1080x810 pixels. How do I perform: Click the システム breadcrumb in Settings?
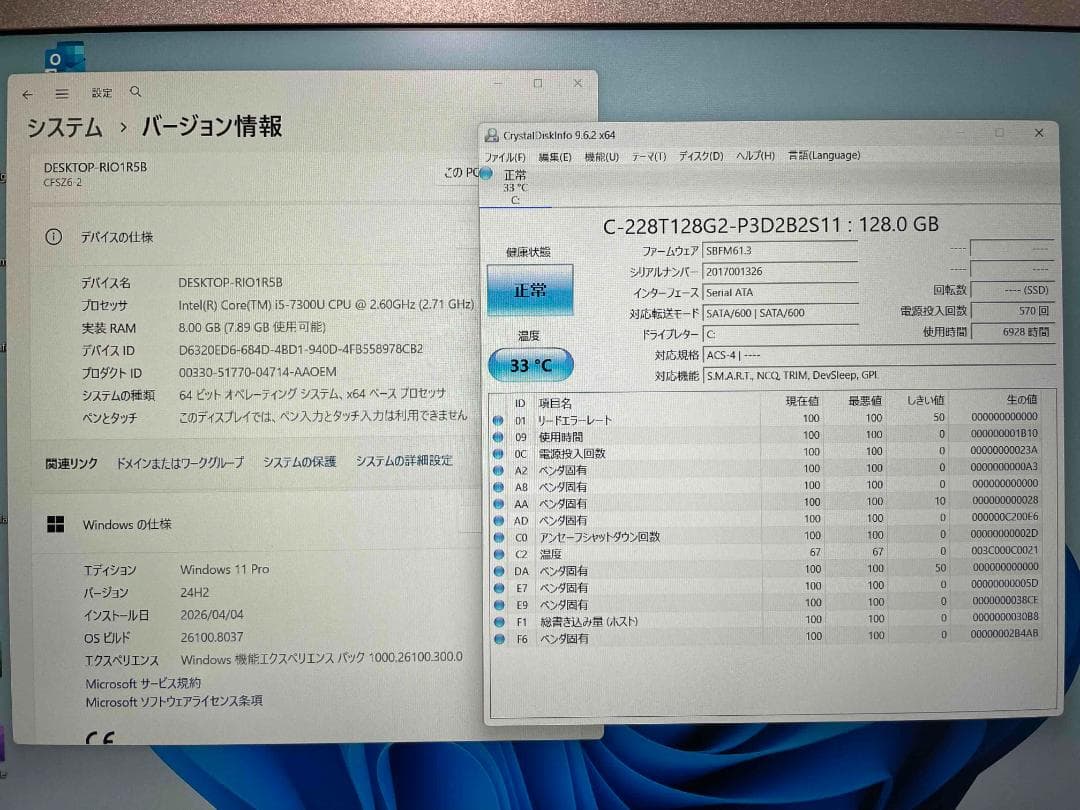tap(65, 127)
